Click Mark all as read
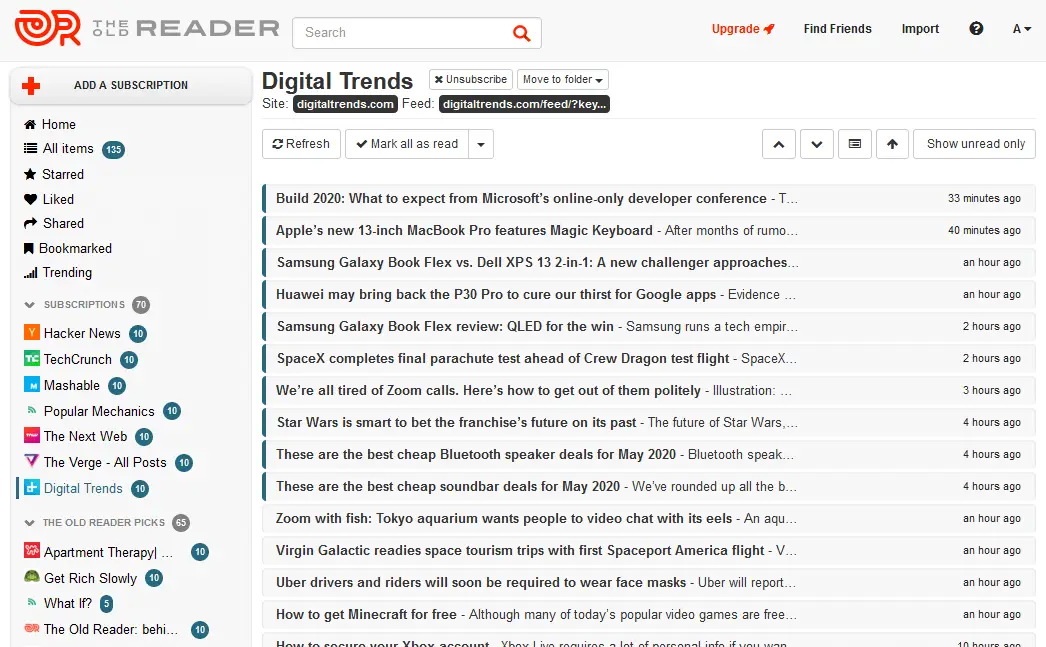Viewport: 1046px width, 647px height. (407, 144)
